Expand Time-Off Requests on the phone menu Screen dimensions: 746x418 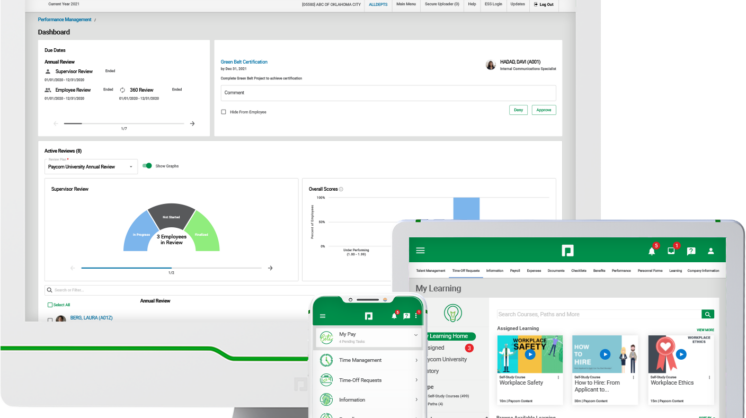tap(416, 381)
